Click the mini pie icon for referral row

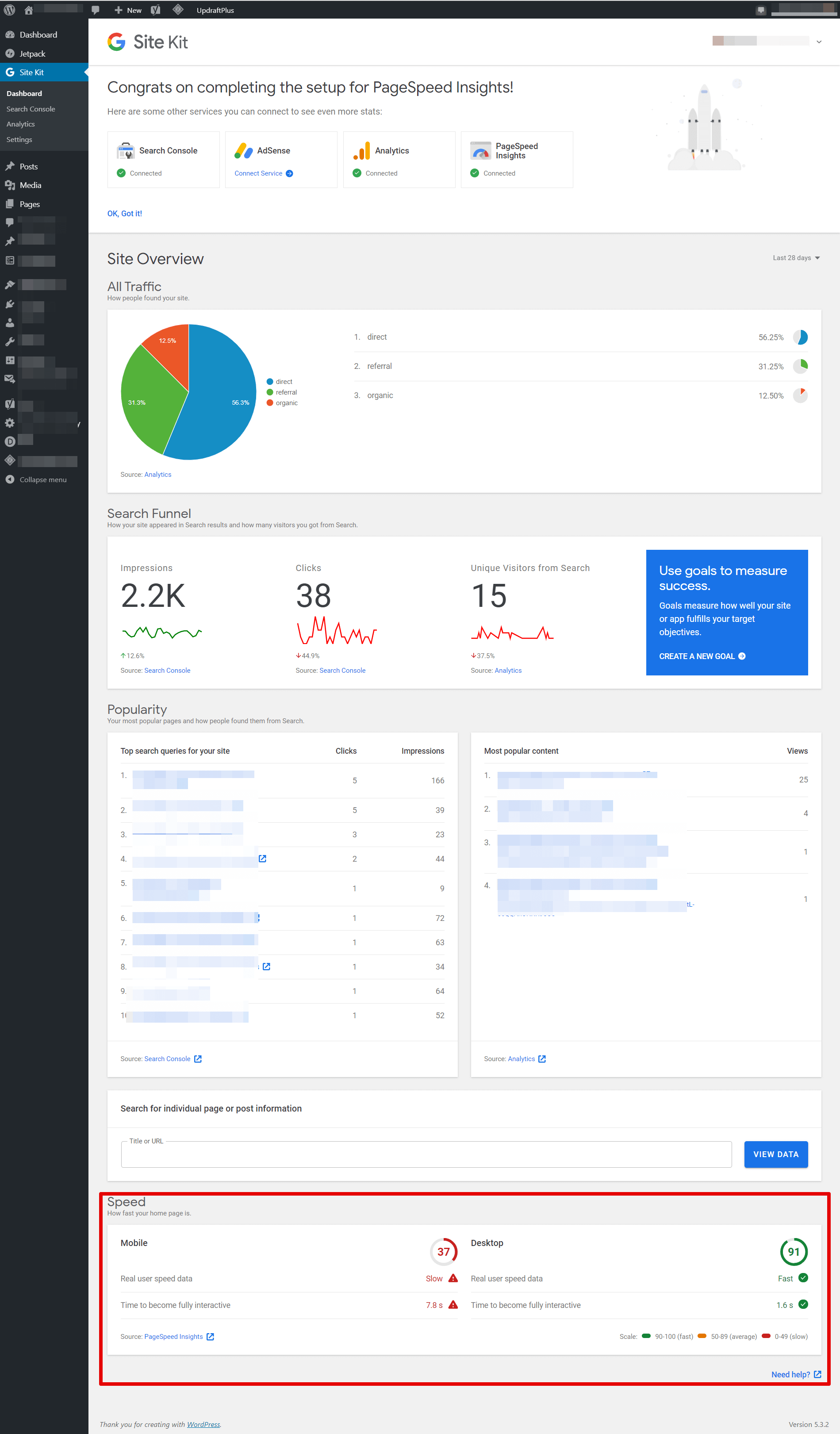800,367
